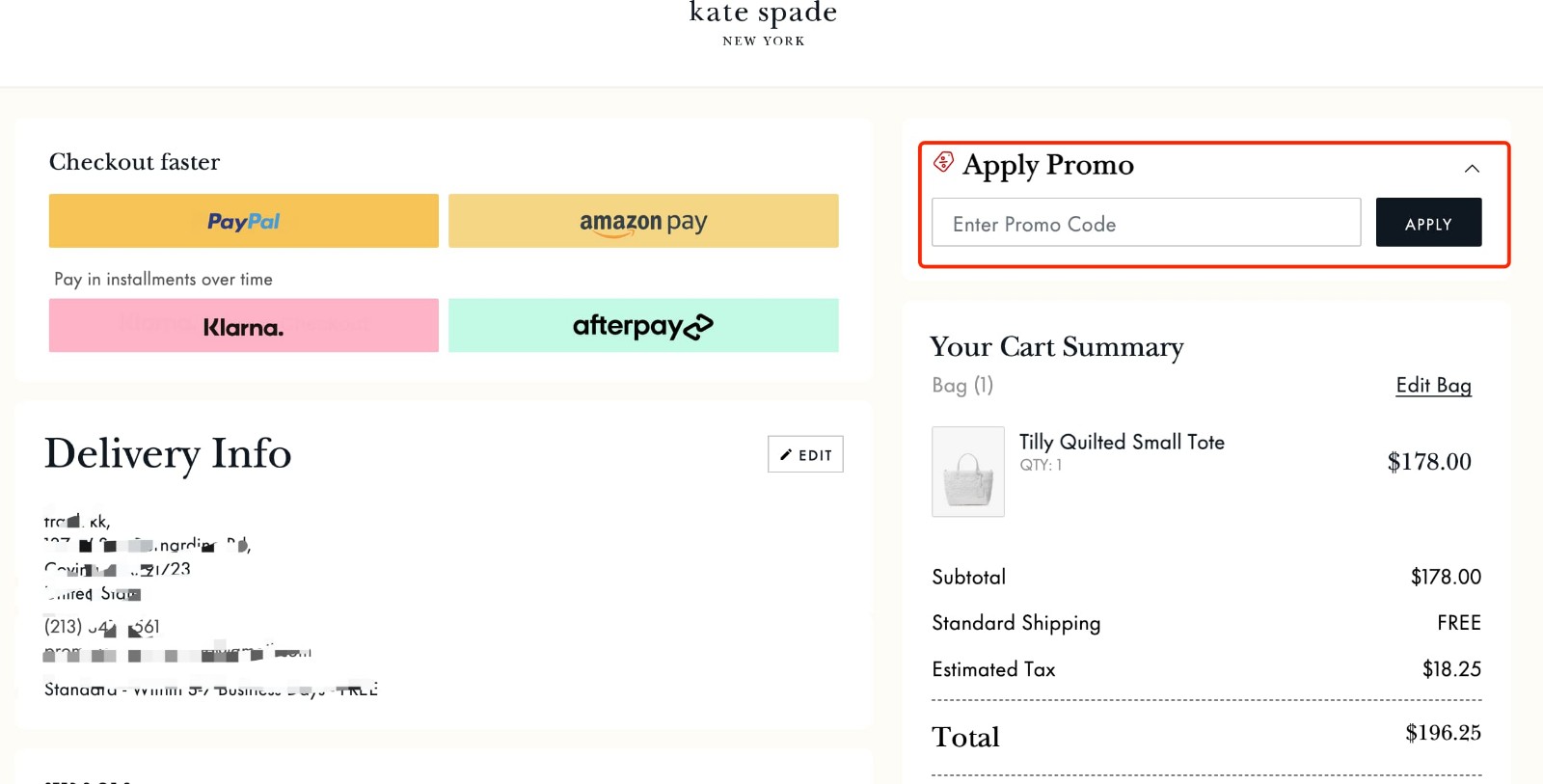
Task: Checkout using Amazon Pay
Action: pos(642,221)
